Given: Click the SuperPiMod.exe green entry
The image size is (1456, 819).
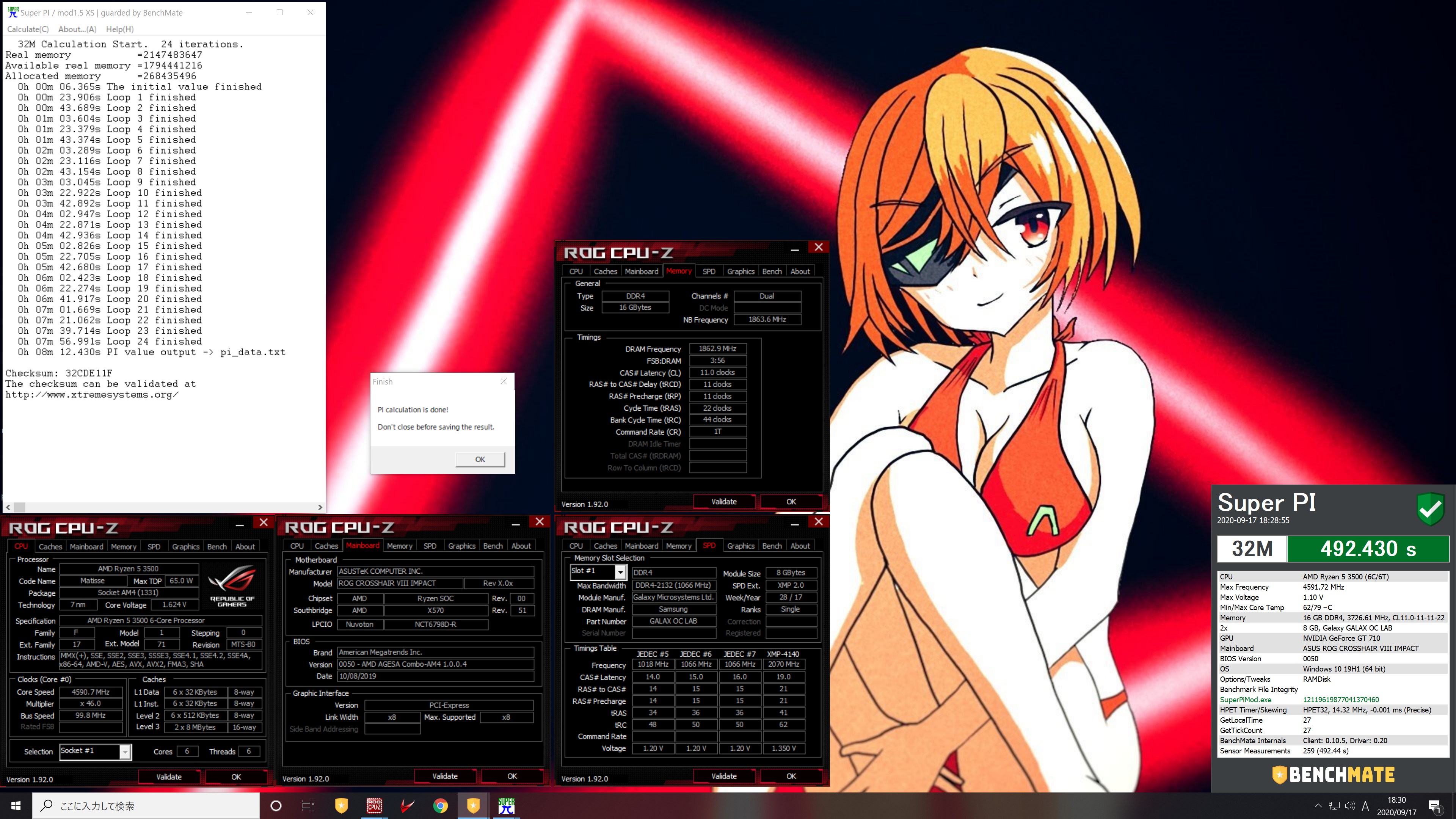Looking at the screenshot, I should pos(1246,700).
